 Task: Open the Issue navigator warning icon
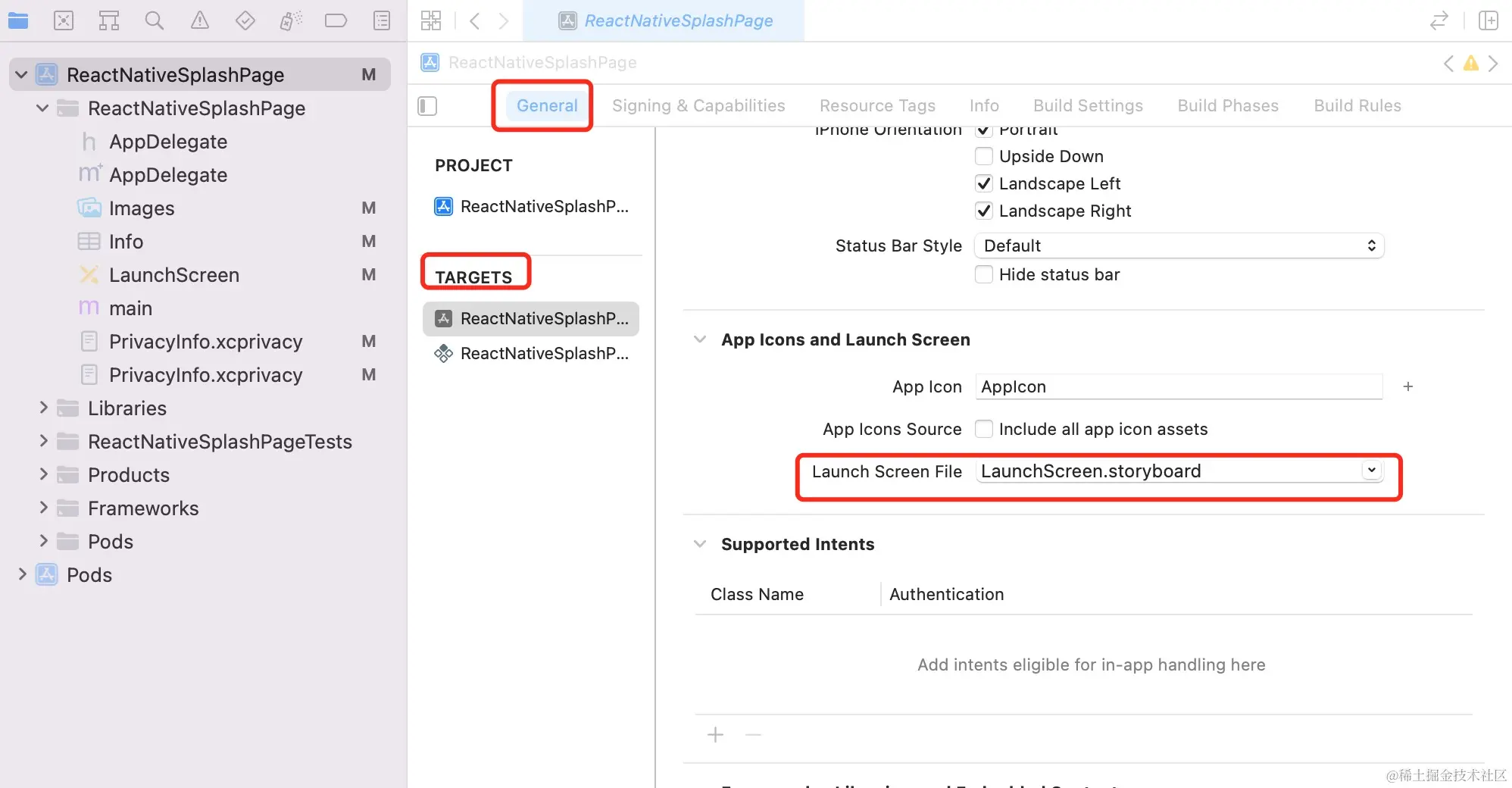point(200,20)
